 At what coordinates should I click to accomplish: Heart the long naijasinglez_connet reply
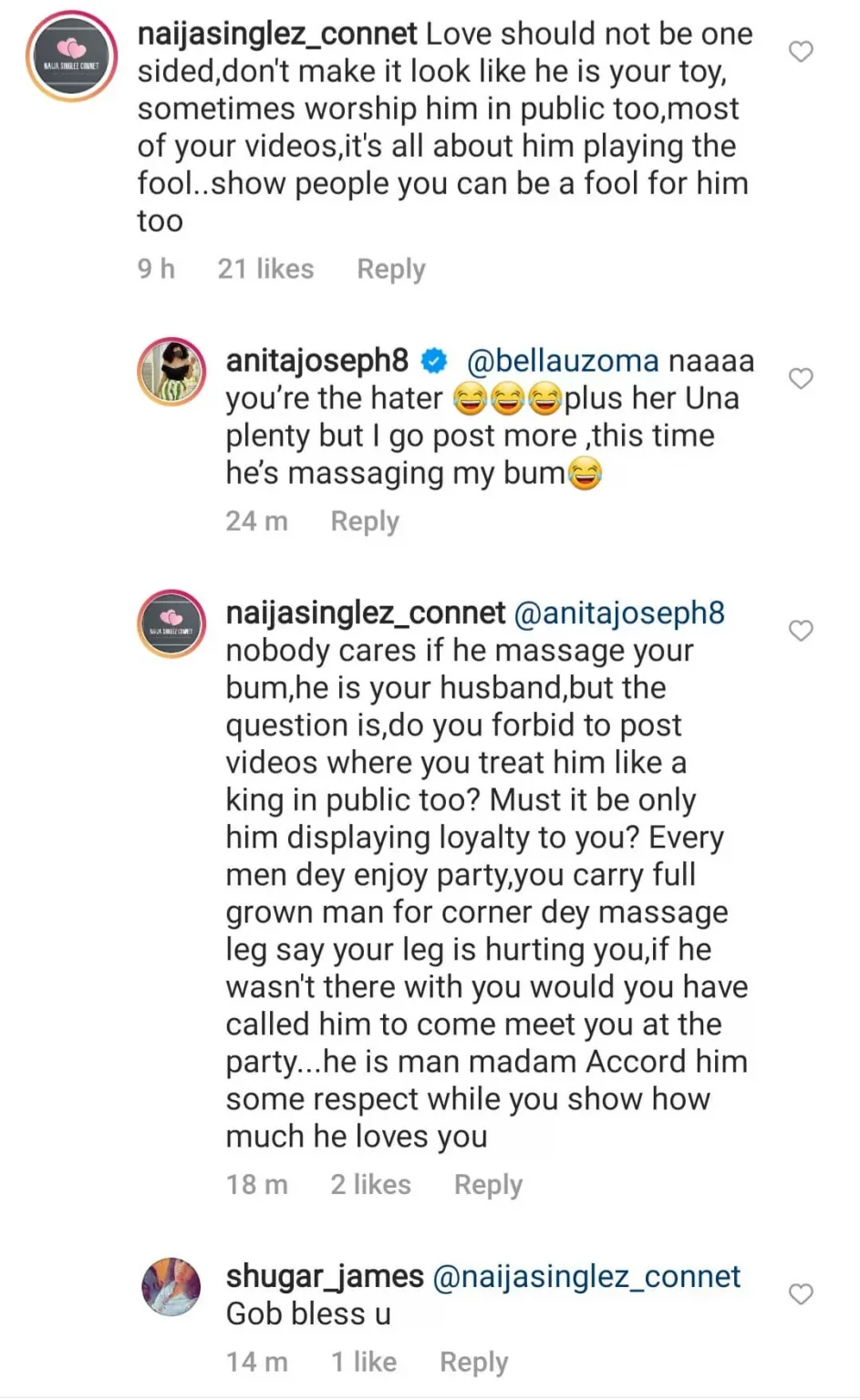(800, 631)
